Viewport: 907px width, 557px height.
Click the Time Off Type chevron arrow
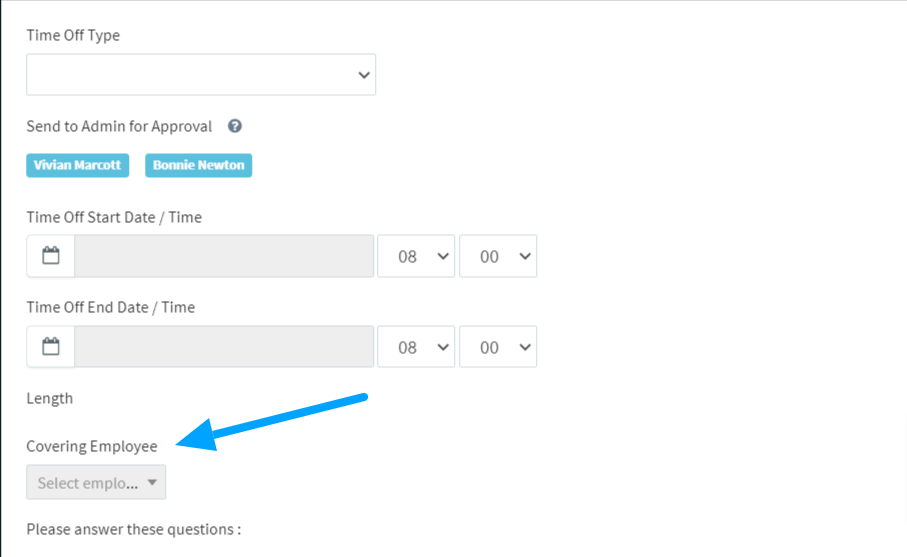(364, 75)
